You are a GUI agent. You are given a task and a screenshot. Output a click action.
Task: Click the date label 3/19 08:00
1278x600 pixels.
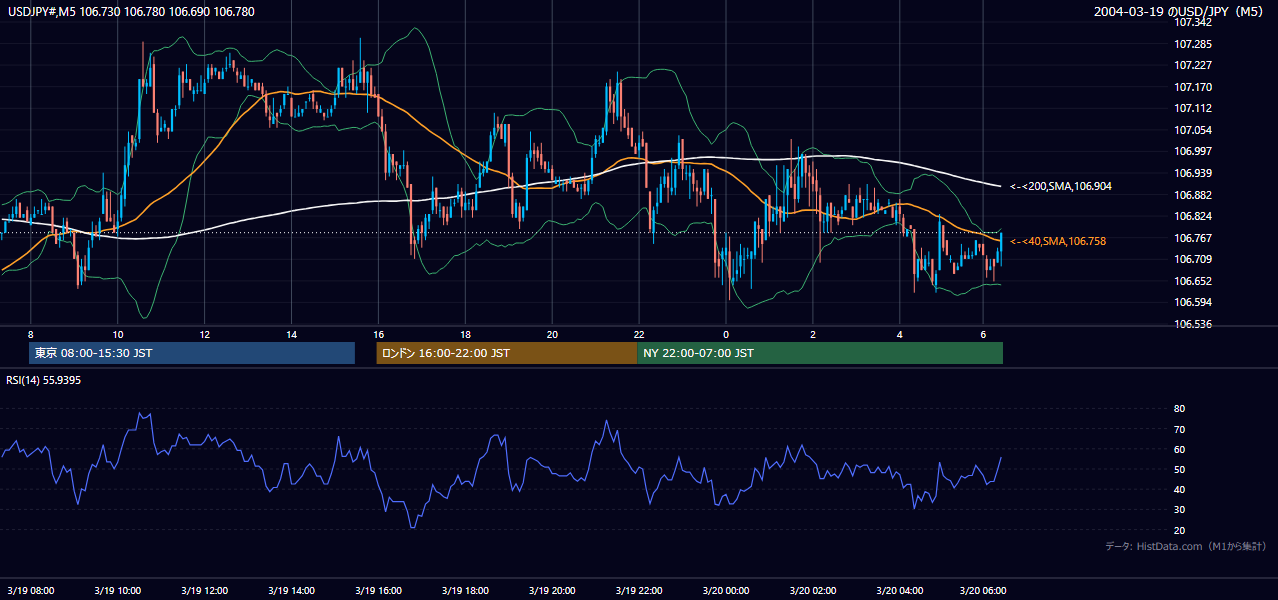click(31, 591)
